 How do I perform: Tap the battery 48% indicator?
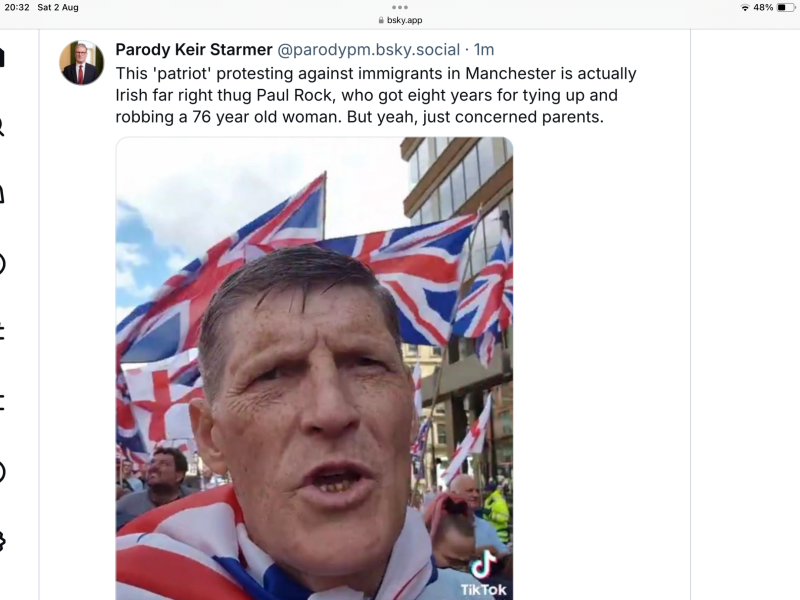(775, 8)
